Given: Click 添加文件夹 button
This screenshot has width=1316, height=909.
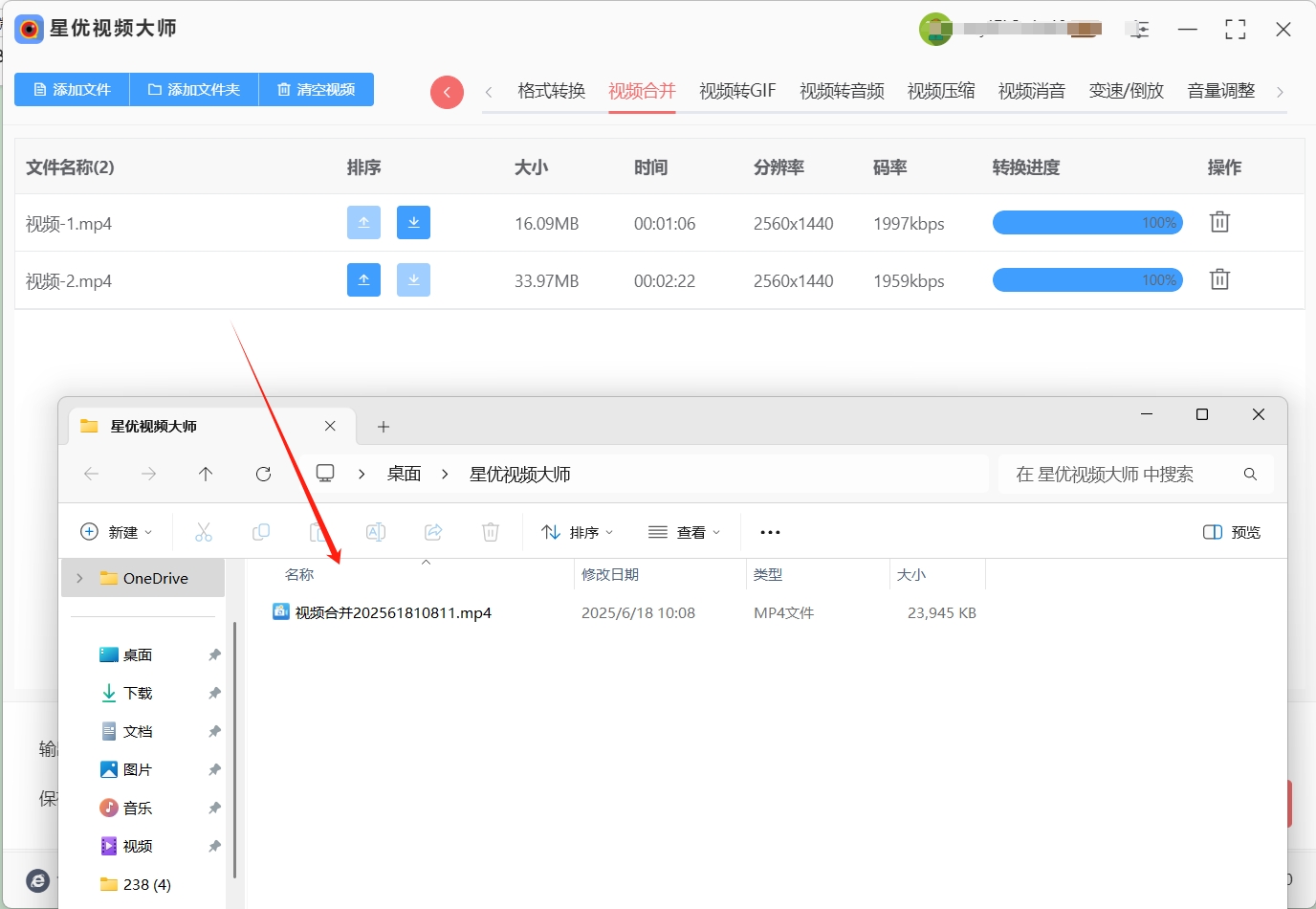Looking at the screenshot, I should (194, 89).
